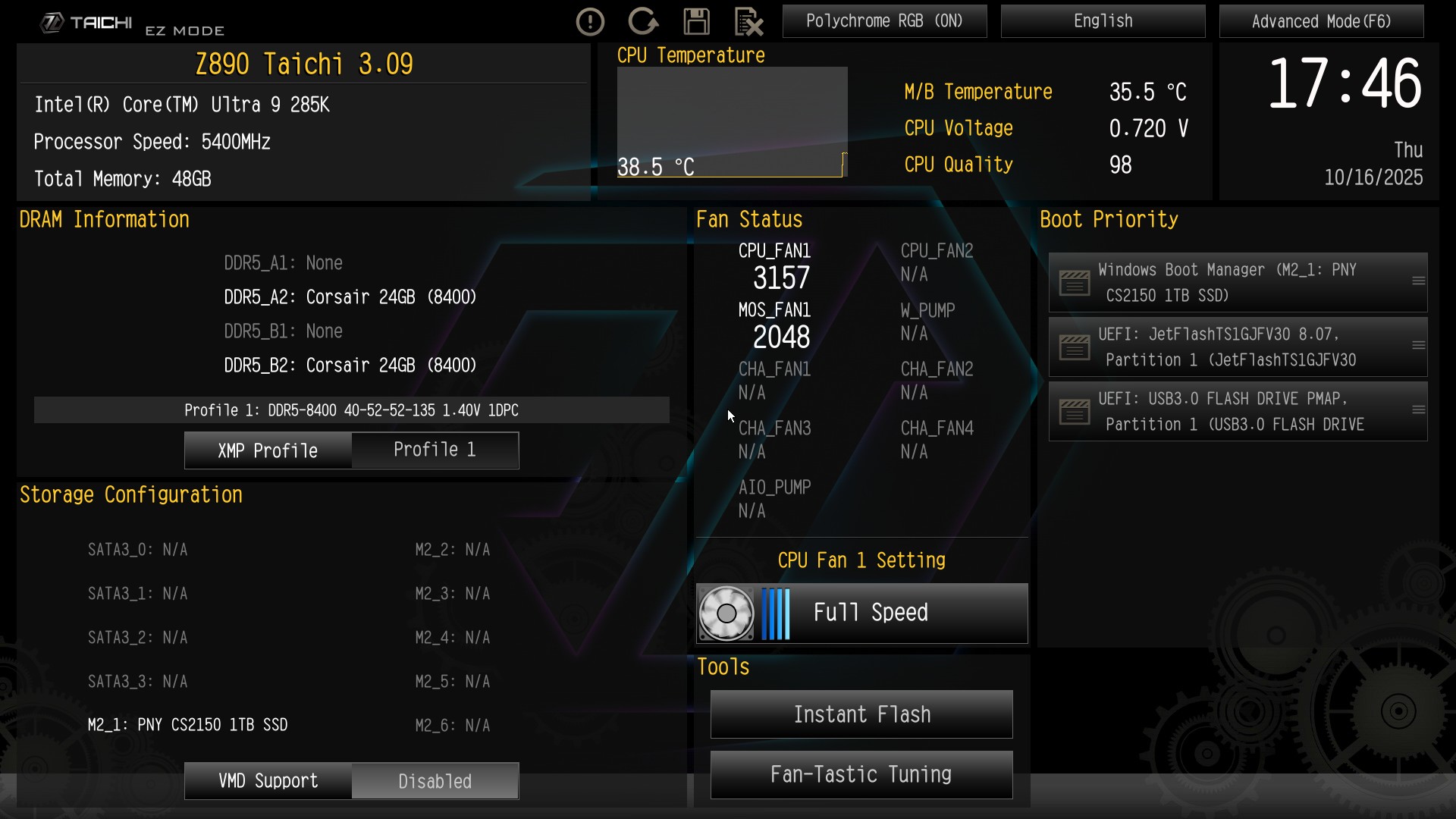Launch Fan-Tastic Tuning
Image resolution: width=1456 pixels, height=819 pixels.
pyautogui.click(x=861, y=774)
